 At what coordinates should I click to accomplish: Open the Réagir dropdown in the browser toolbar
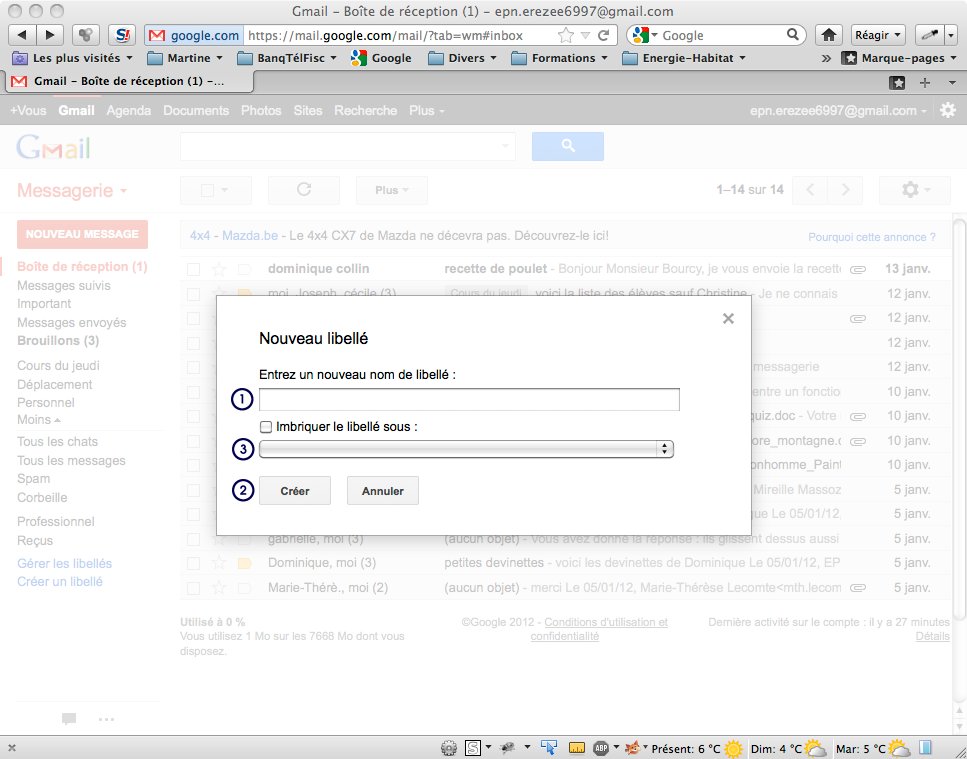(878, 35)
